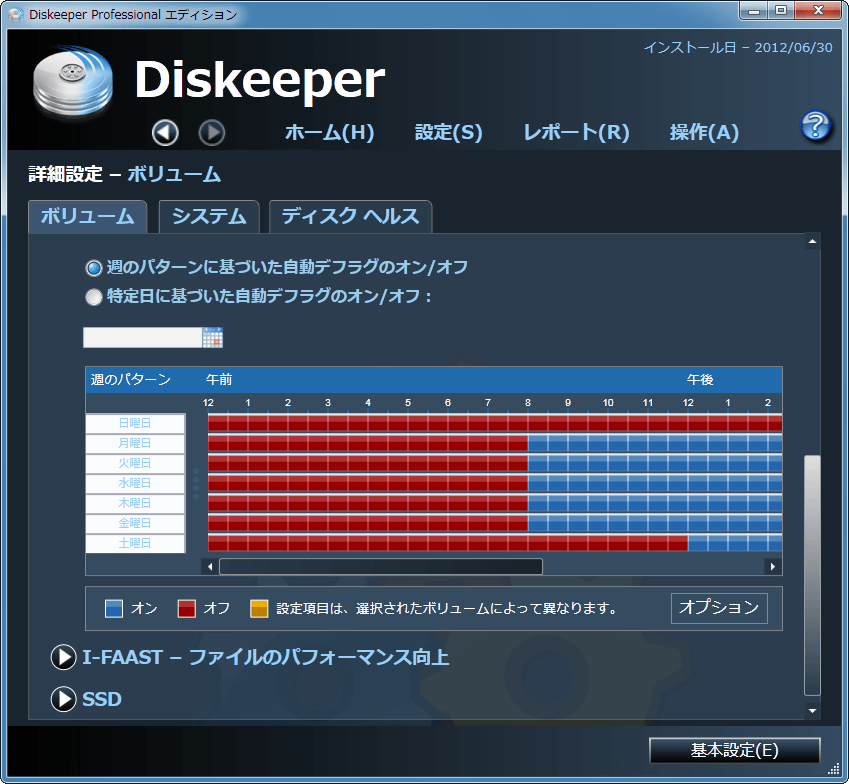This screenshot has height=784, width=849.
Task: Click the red オフ legend swatch
Action: point(187,609)
